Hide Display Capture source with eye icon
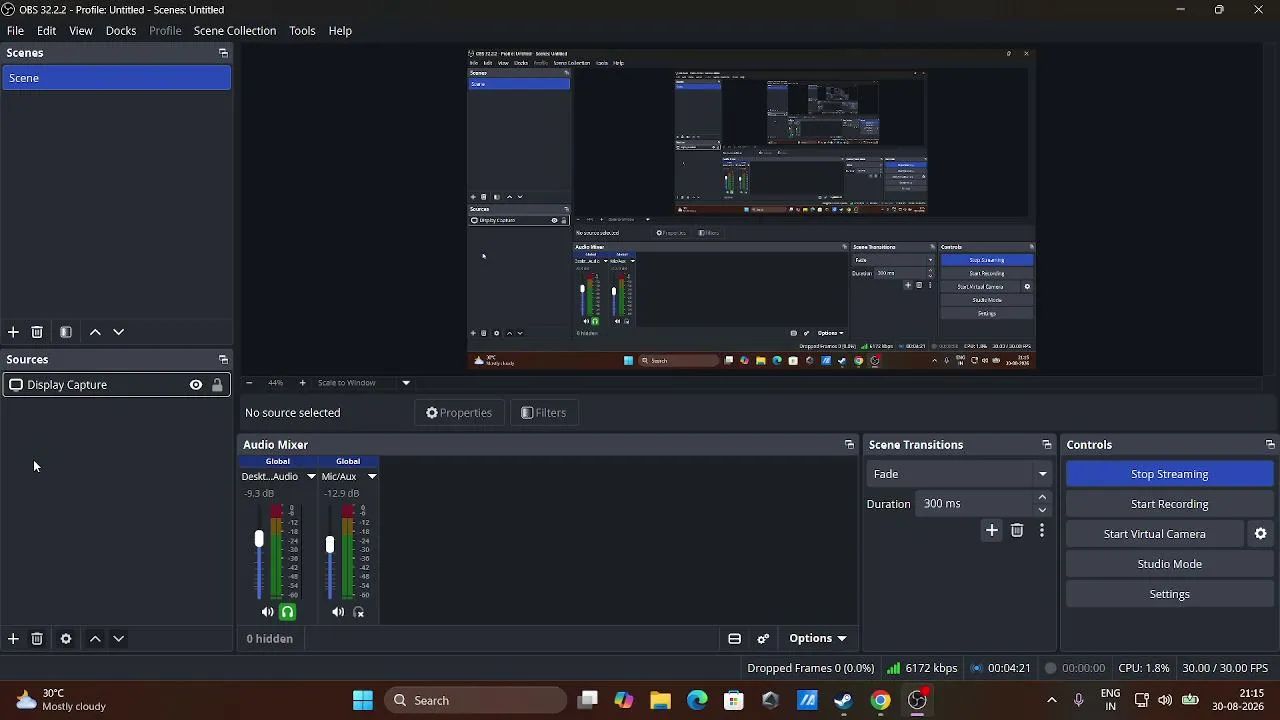1280x720 pixels. [x=196, y=385]
